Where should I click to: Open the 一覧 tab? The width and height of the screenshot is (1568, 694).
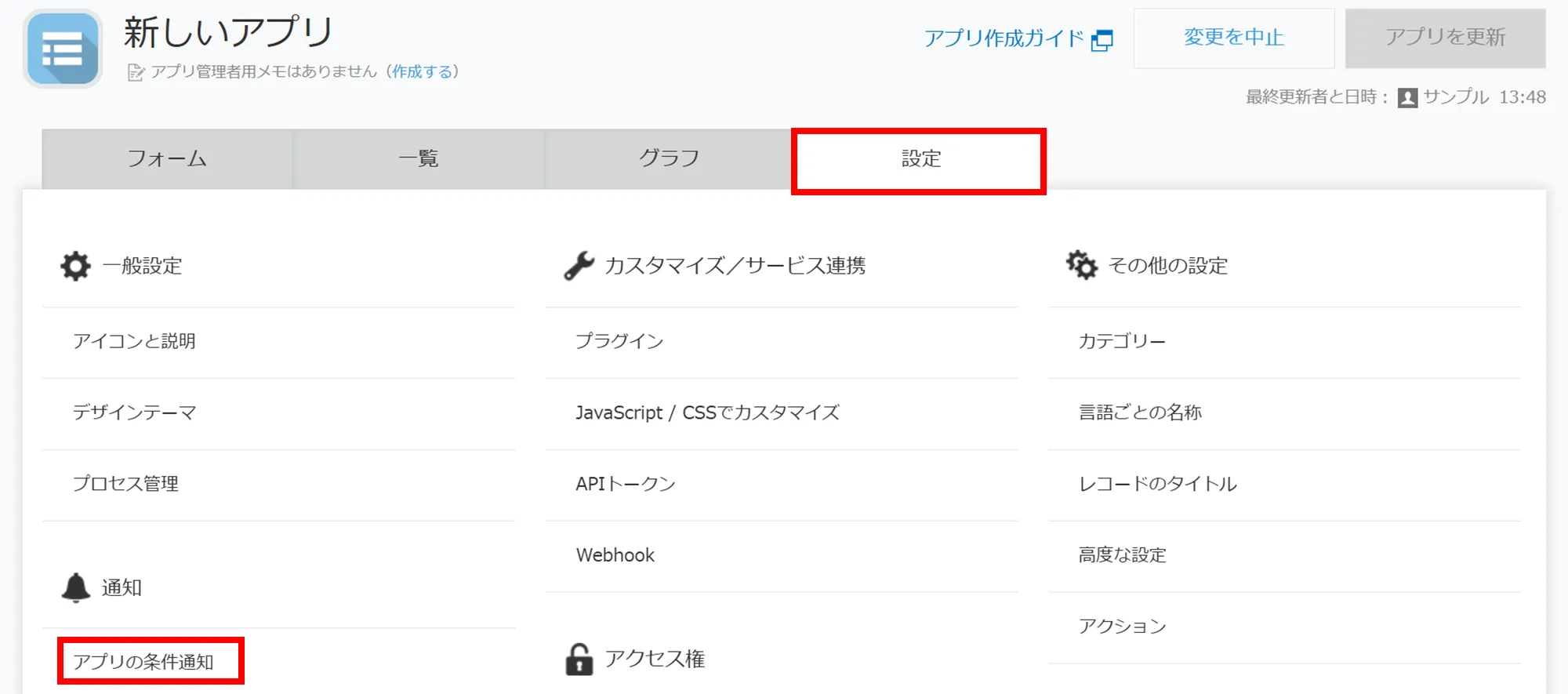(x=418, y=159)
